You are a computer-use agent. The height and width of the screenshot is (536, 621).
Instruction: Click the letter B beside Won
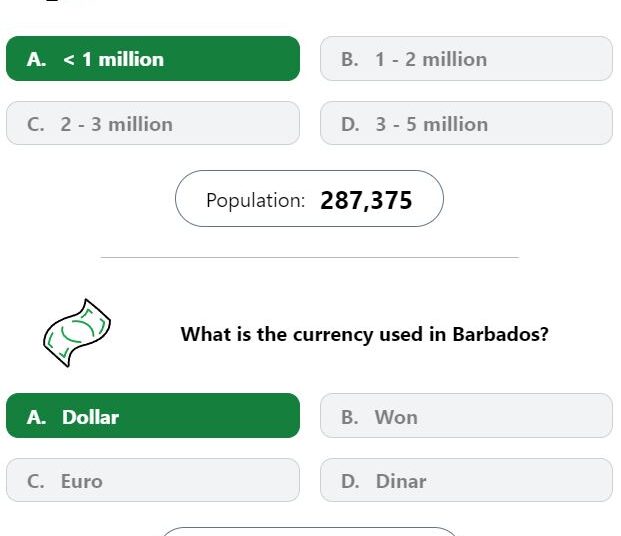click(x=350, y=417)
